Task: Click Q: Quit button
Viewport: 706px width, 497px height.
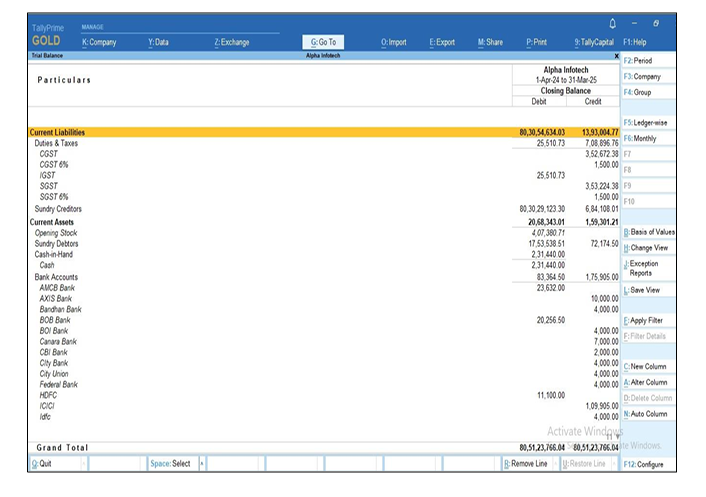Action: click(58, 464)
